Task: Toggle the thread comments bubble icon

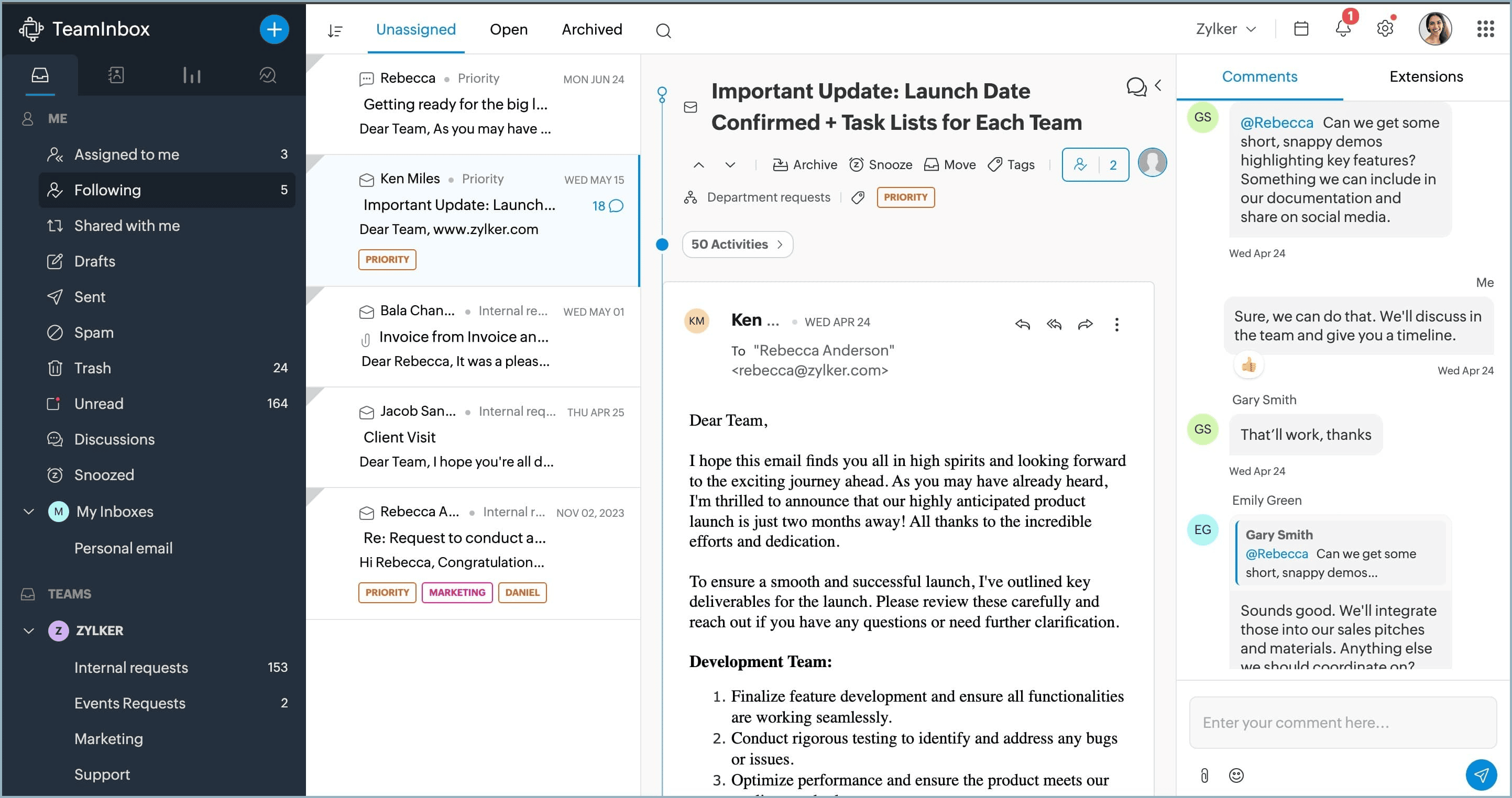Action: [1136, 87]
